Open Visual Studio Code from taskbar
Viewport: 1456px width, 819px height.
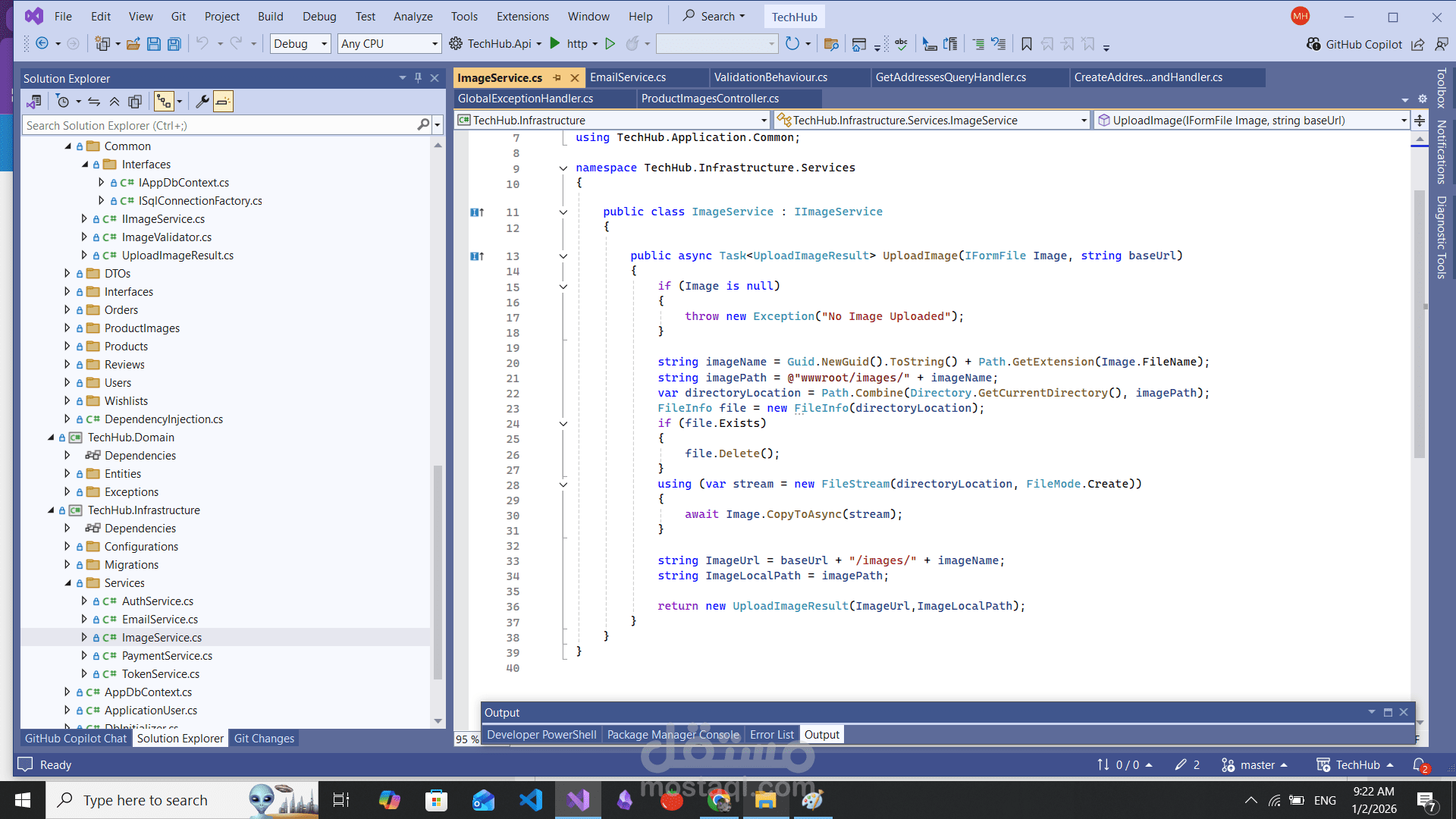pyautogui.click(x=531, y=800)
